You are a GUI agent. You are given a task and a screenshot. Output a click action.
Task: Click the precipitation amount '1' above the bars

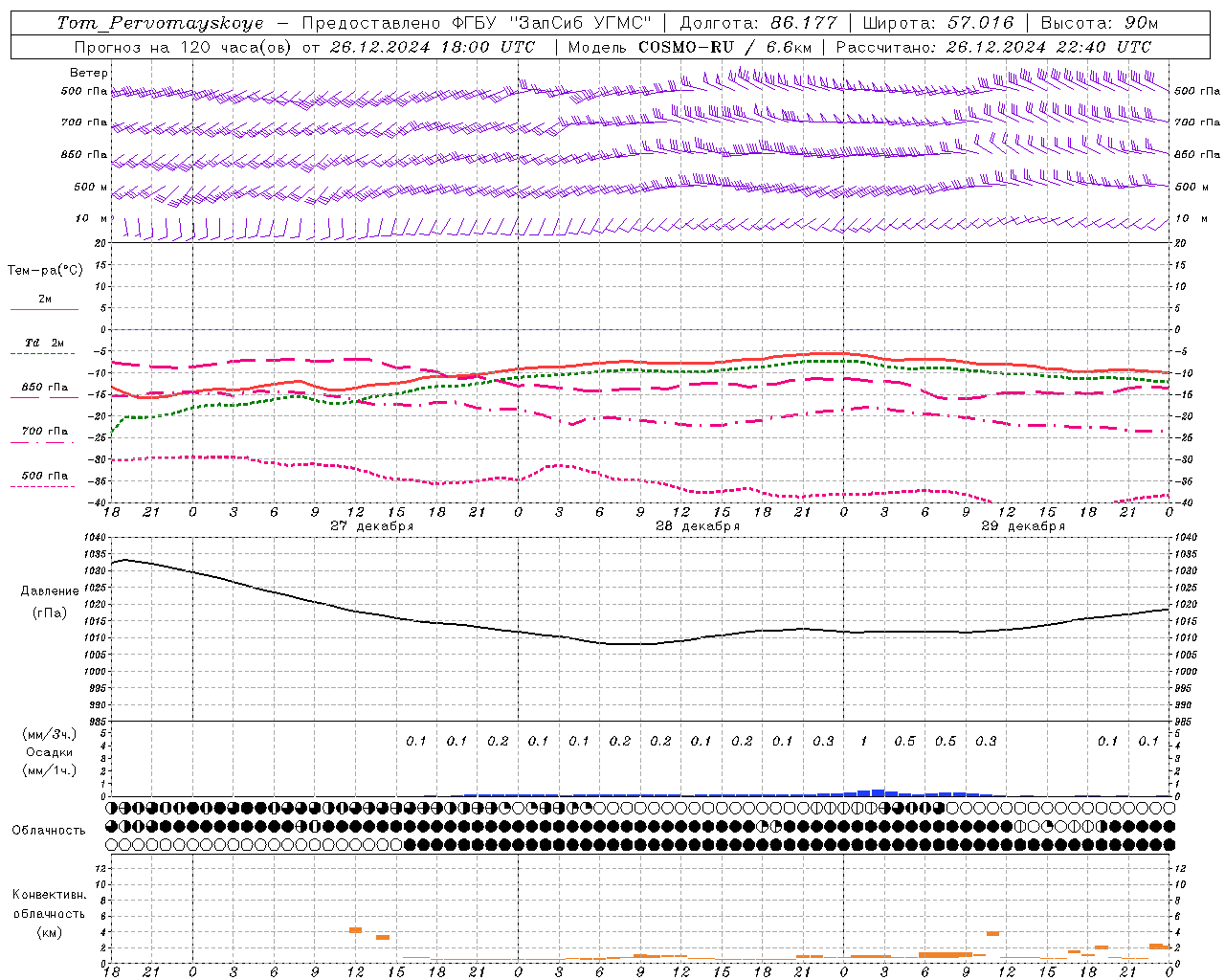(x=864, y=741)
